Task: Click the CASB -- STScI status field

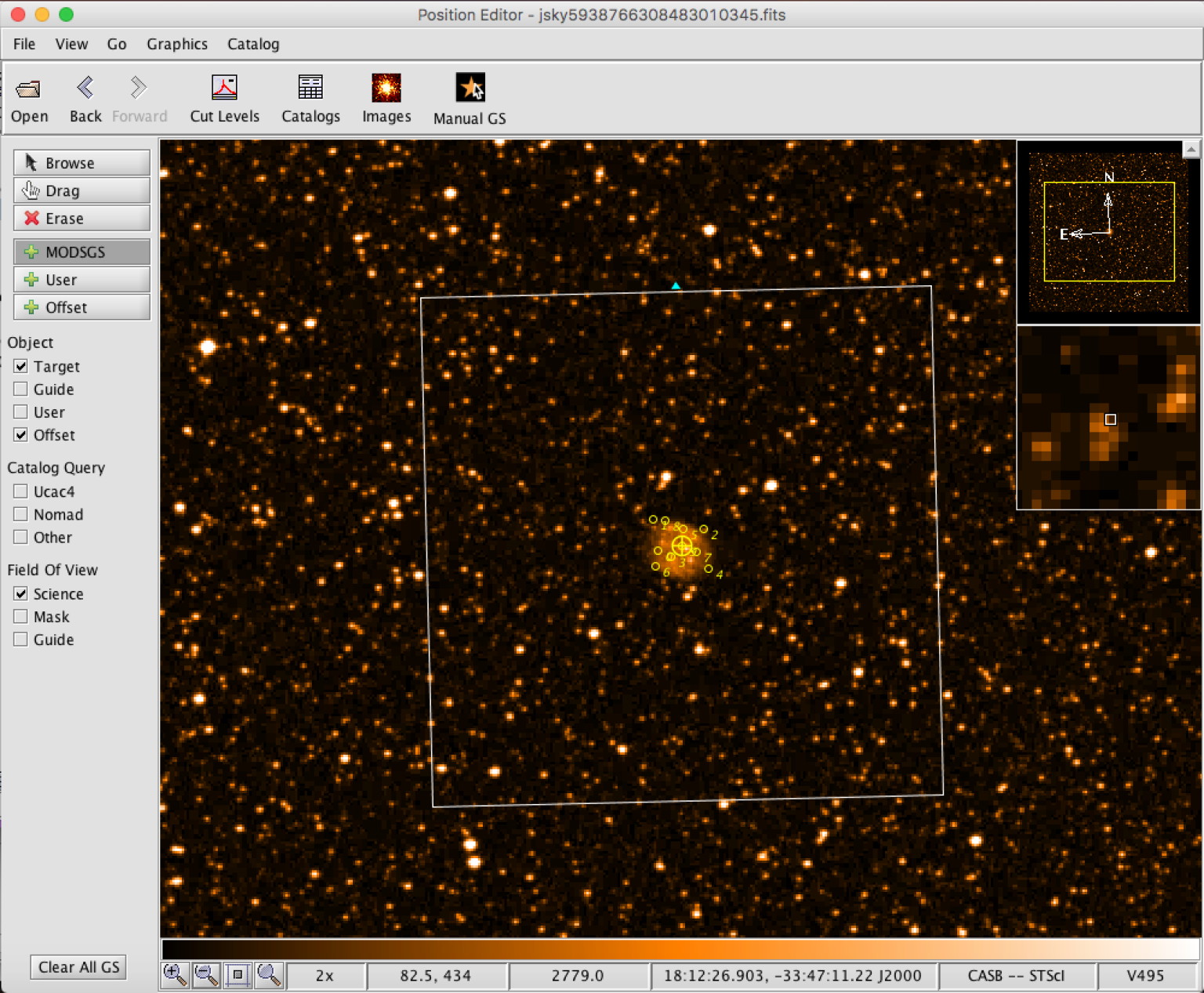Action: point(1016,976)
